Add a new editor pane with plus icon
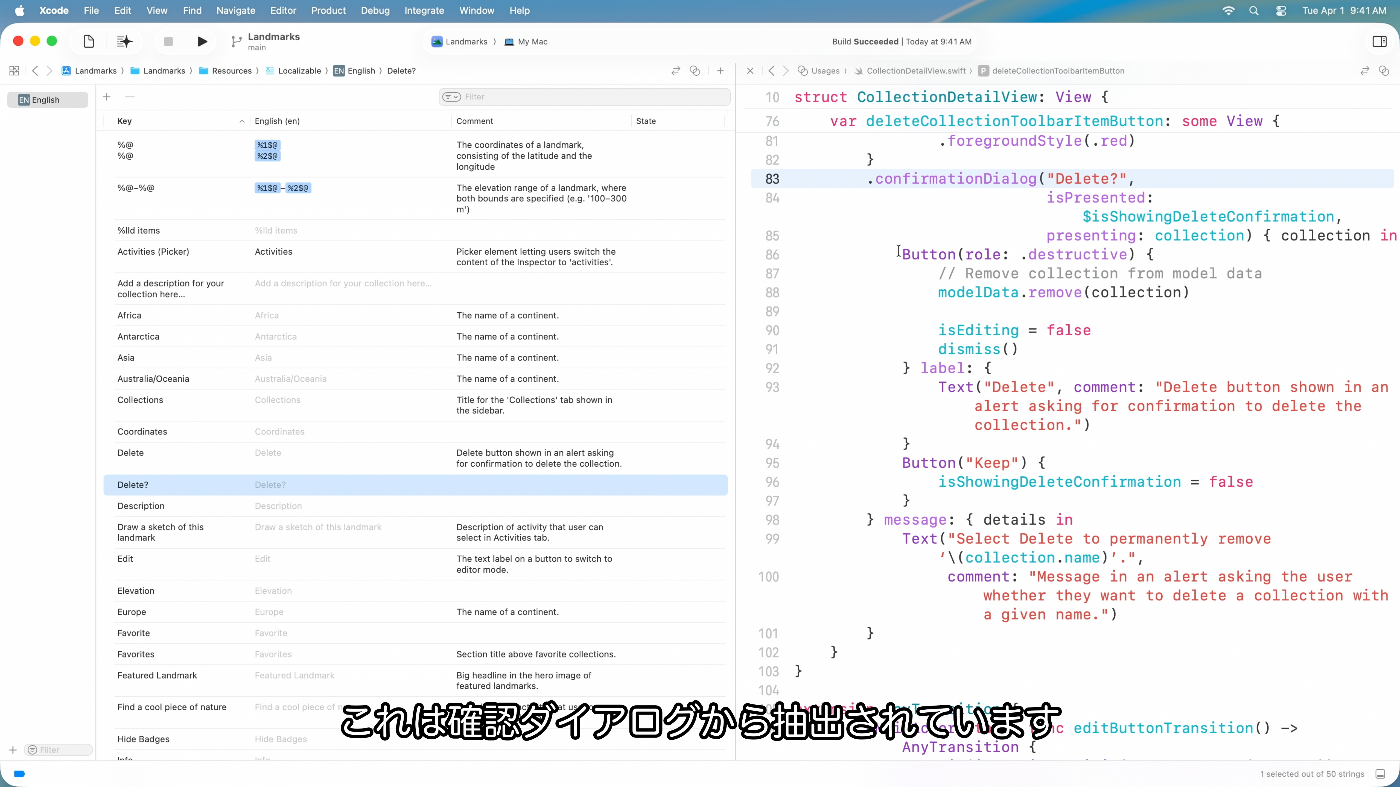This screenshot has width=1400, height=787. (720, 71)
